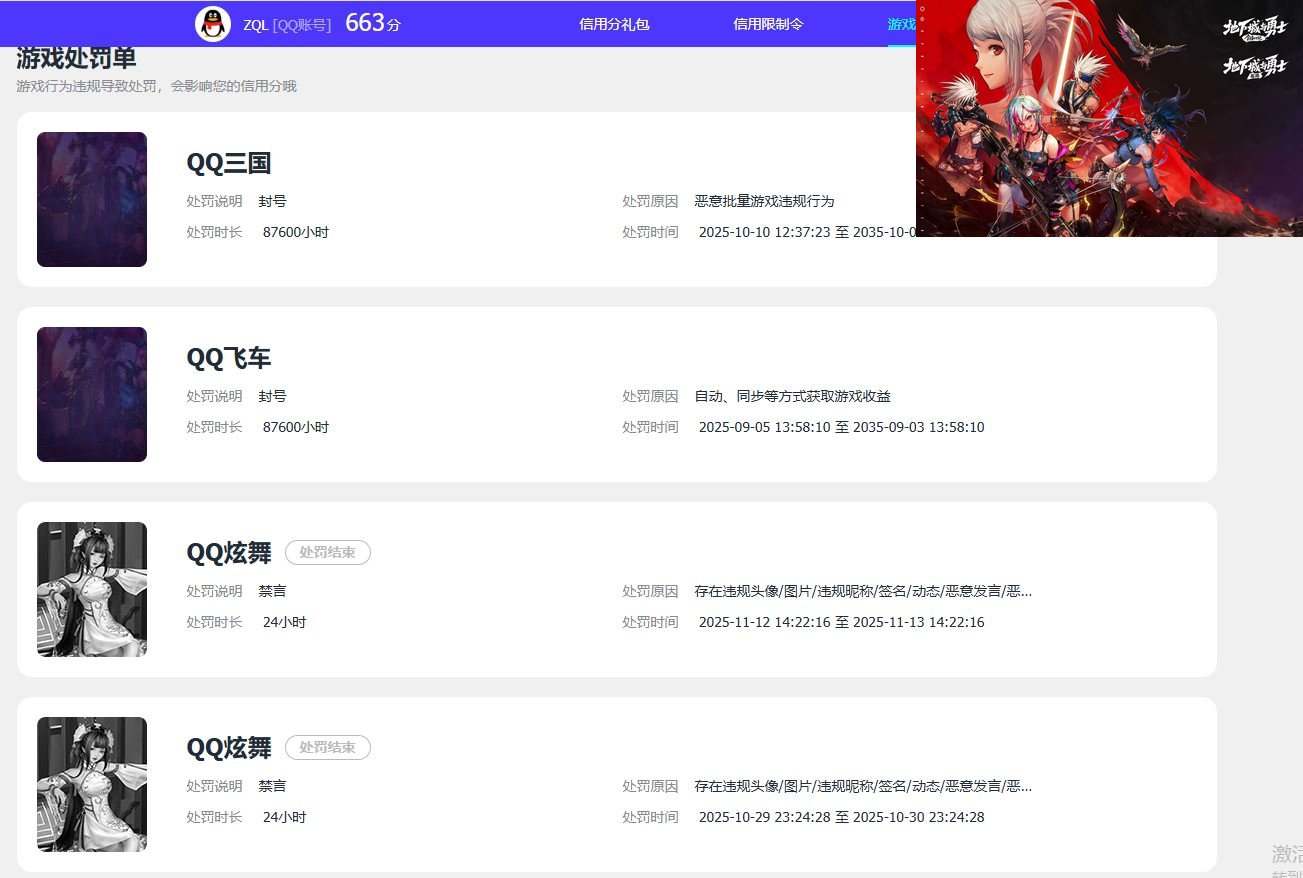Switch to the 信用限制令 tab
1303x878 pixels.
[768, 24]
